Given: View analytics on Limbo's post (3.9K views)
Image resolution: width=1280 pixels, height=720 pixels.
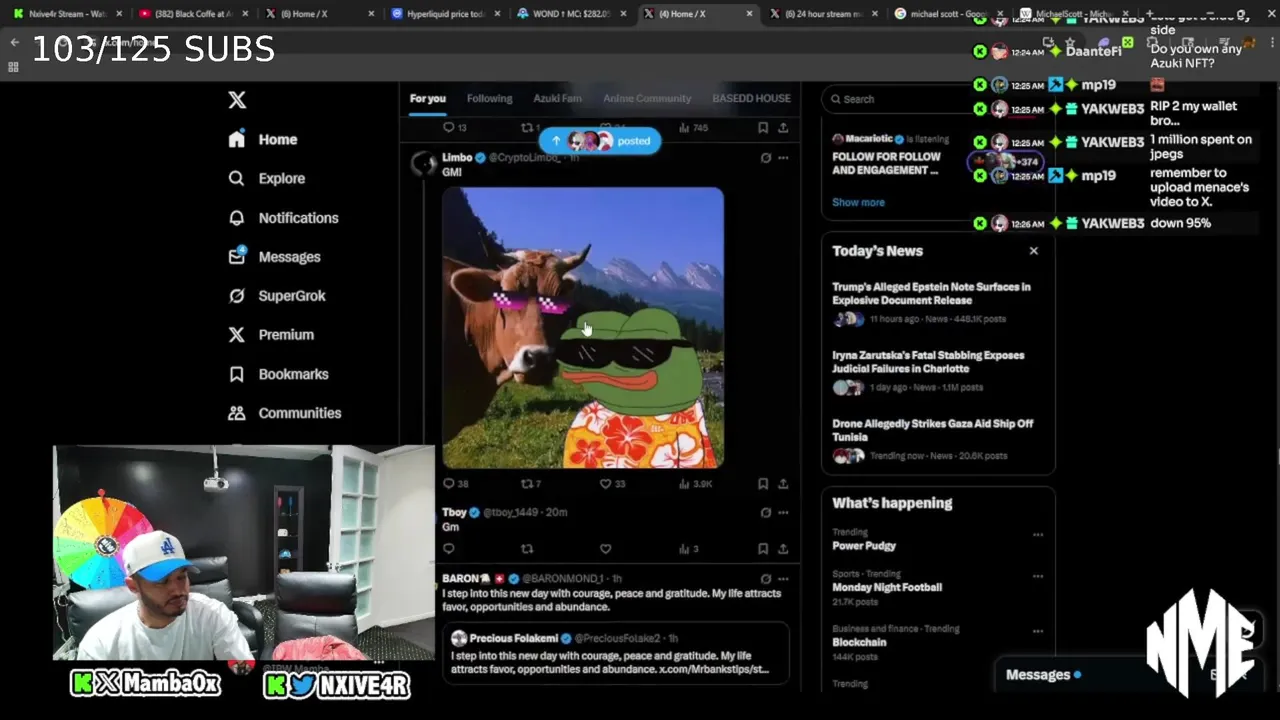Looking at the screenshot, I should [695, 483].
